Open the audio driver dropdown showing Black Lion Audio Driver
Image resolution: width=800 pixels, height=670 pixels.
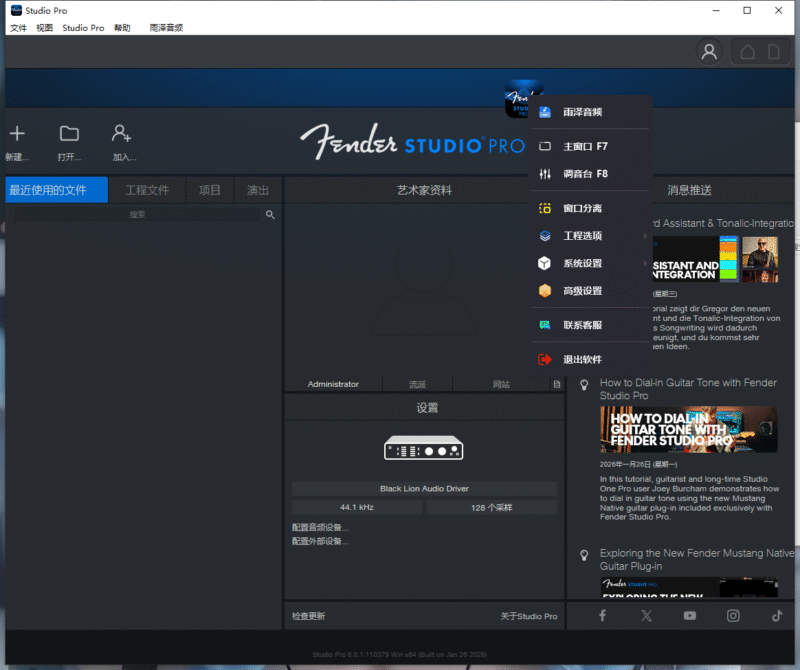(x=423, y=489)
